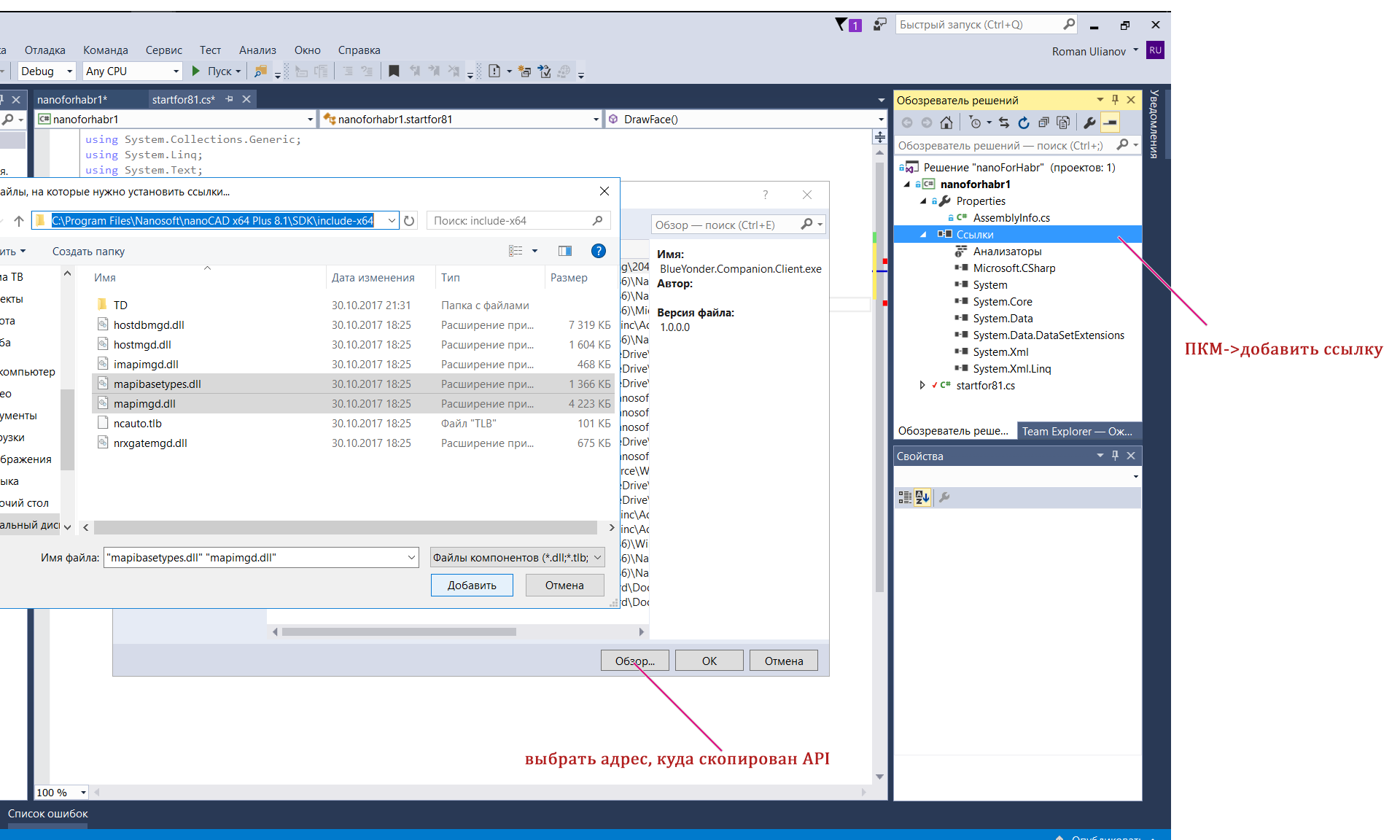The width and height of the screenshot is (1400, 840).
Task: Switch to the Team Explorer tab
Action: coord(1076,431)
